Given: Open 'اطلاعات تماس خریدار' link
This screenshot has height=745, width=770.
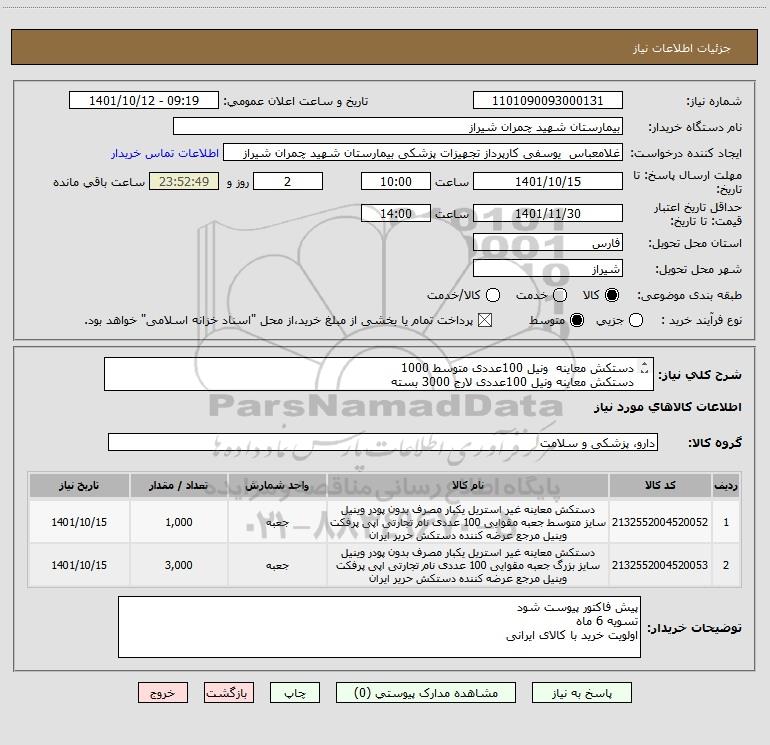Looking at the screenshot, I should coord(165,153).
